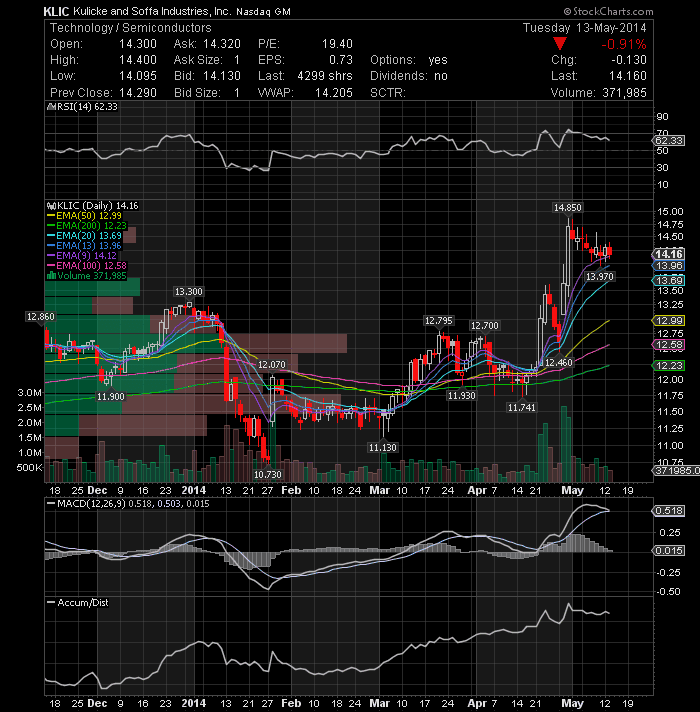
Task: Click the Last price 14.160 in header
Action: pos(628,76)
